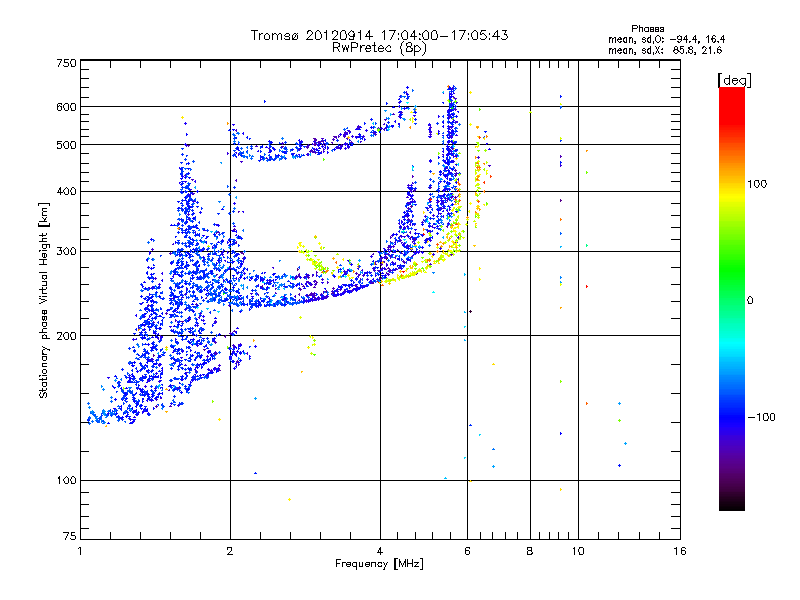
Task: Click 'mean, sd,O: -94.4, 16.4' text
Action: coord(666,39)
